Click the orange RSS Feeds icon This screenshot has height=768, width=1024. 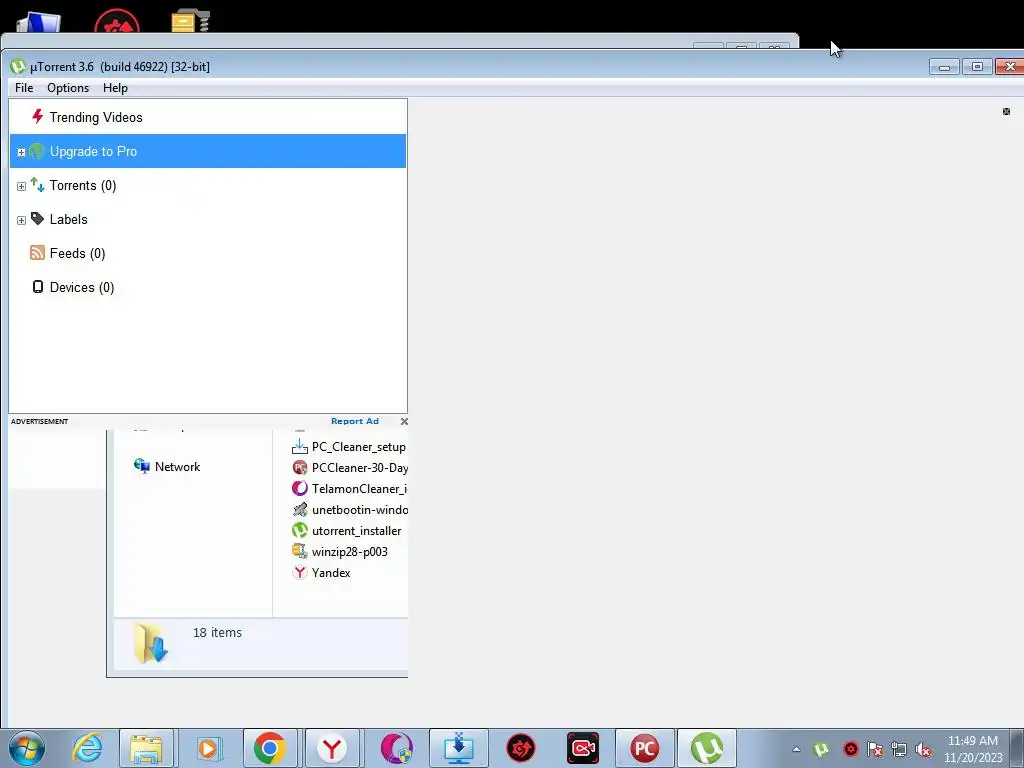point(37,253)
